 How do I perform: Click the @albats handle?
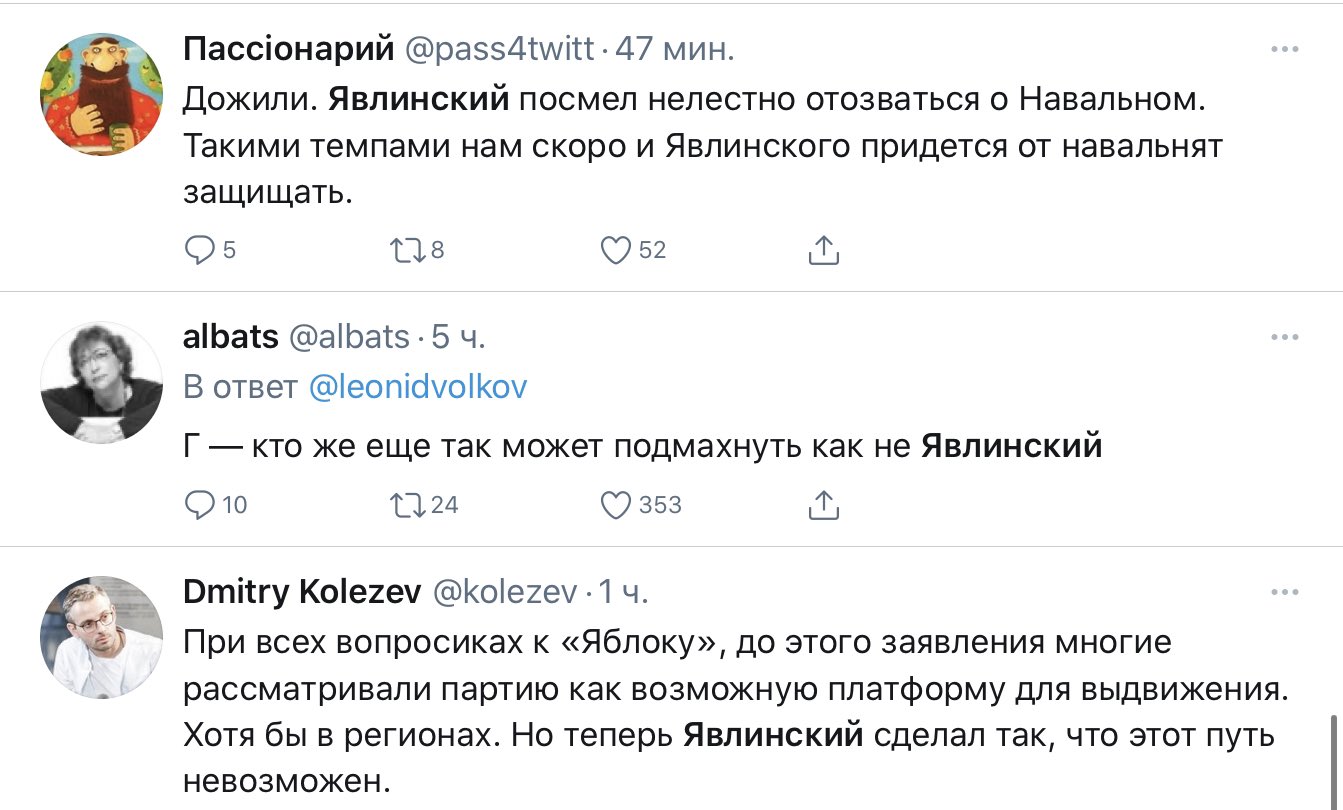(x=349, y=338)
